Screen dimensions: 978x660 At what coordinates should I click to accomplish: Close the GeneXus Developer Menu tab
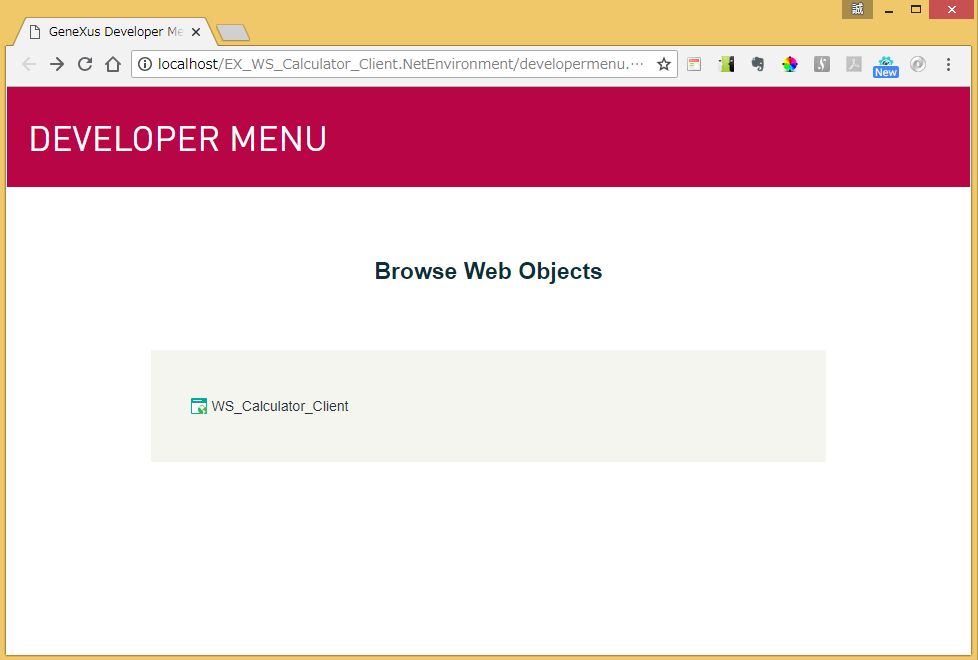[196, 32]
